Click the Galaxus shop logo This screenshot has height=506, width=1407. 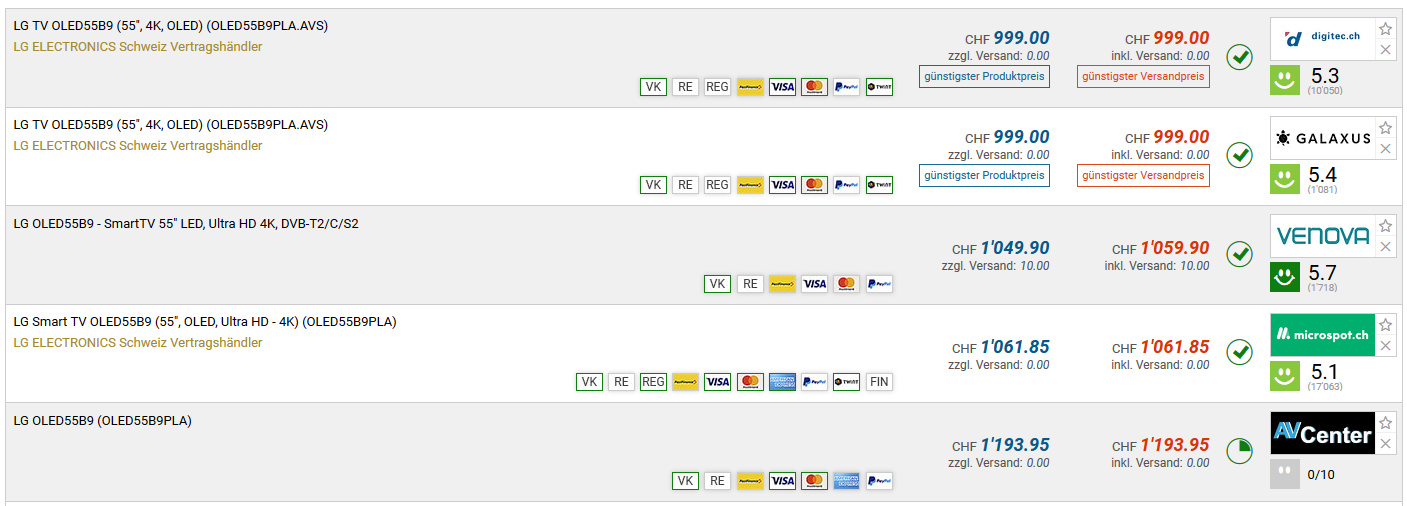point(1321,138)
